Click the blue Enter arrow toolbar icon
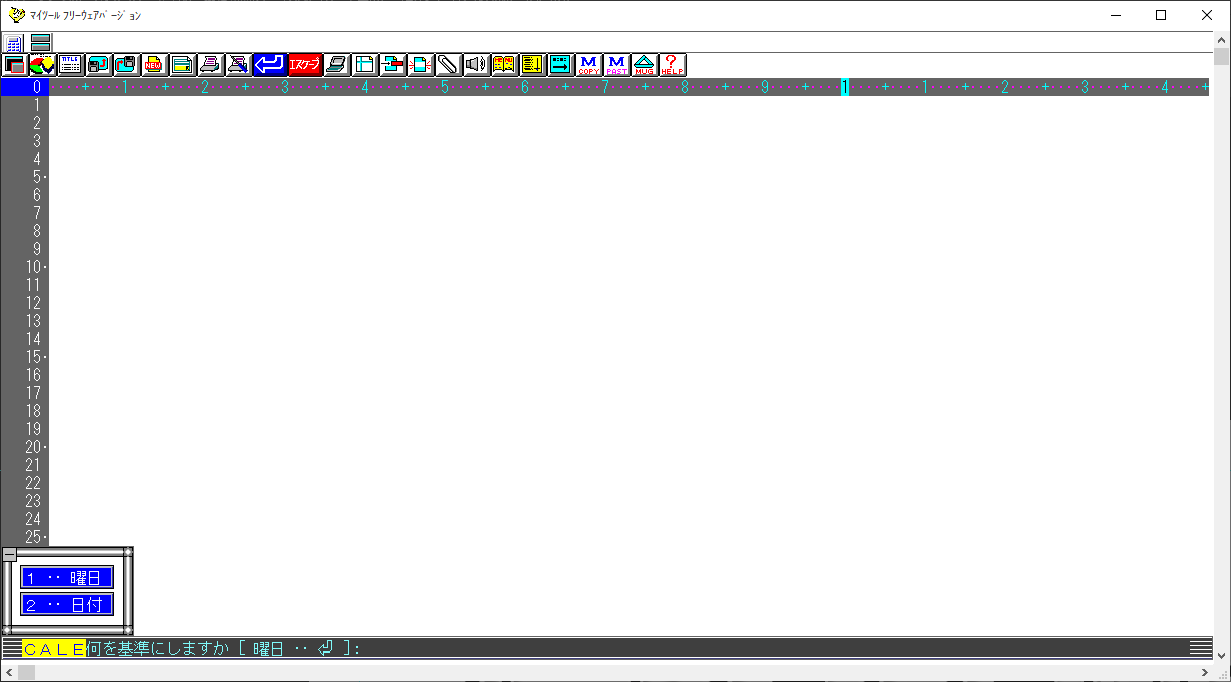The width and height of the screenshot is (1231, 682). click(x=269, y=65)
